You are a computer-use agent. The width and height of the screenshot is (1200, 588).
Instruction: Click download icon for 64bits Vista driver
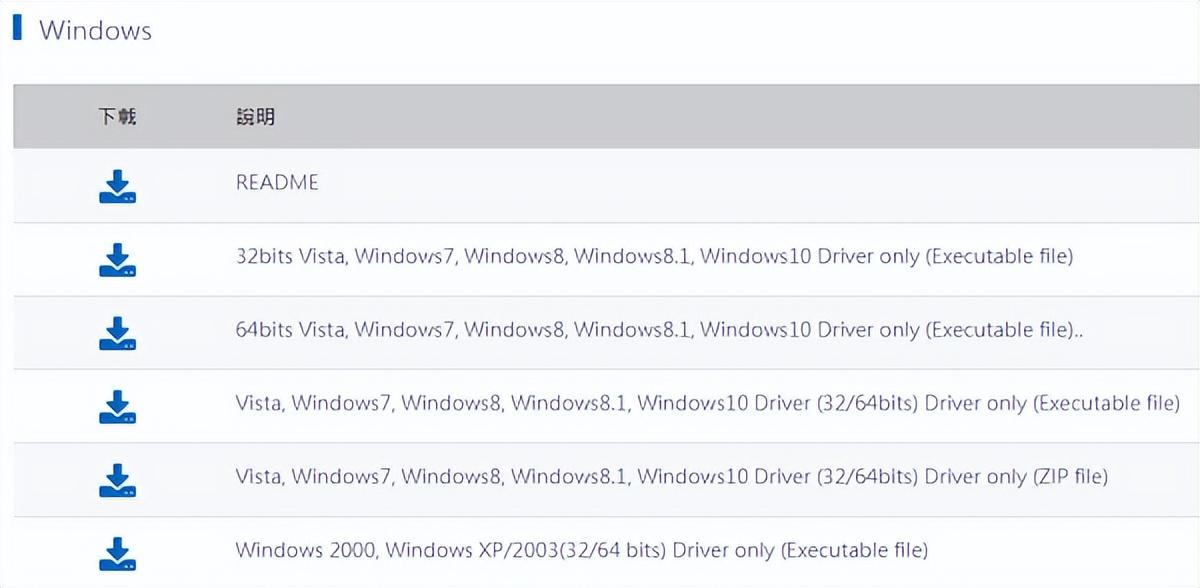click(x=117, y=333)
